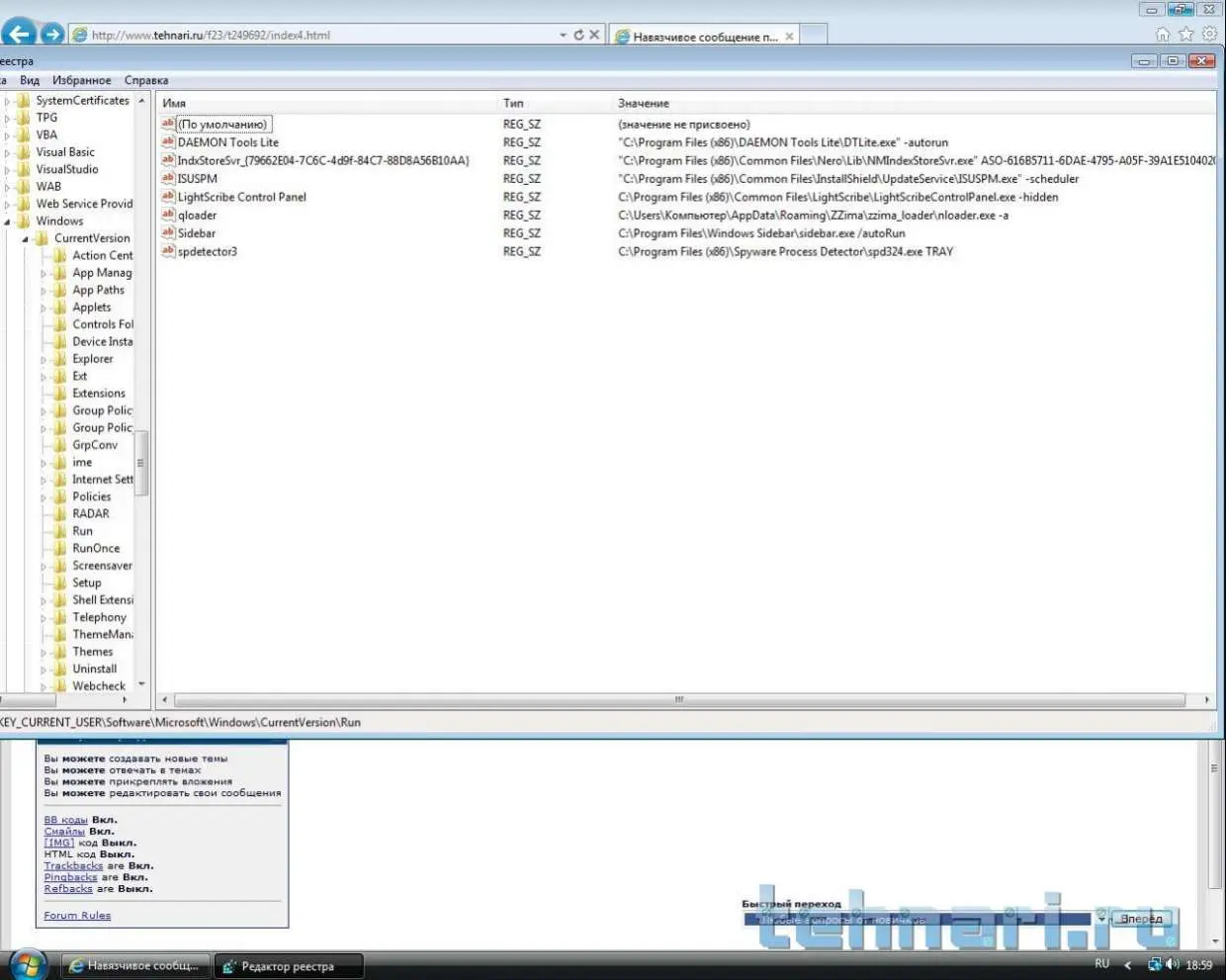Open the browser Tools gear icon

pyautogui.click(x=1210, y=35)
